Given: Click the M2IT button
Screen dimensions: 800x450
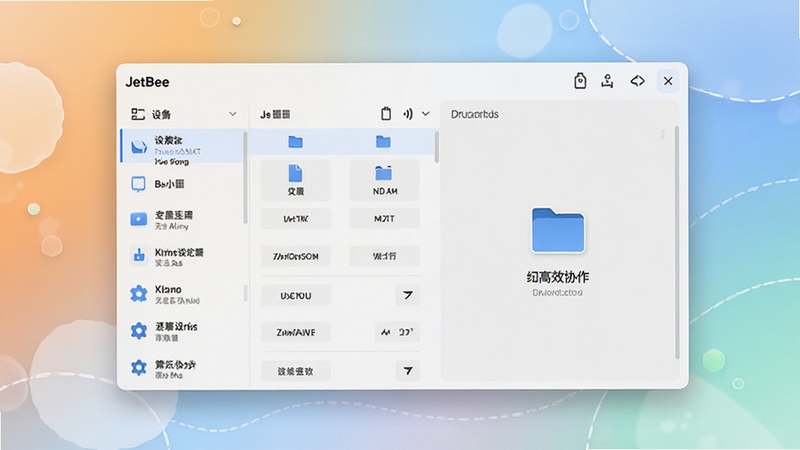Looking at the screenshot, I should click(384, 219).
